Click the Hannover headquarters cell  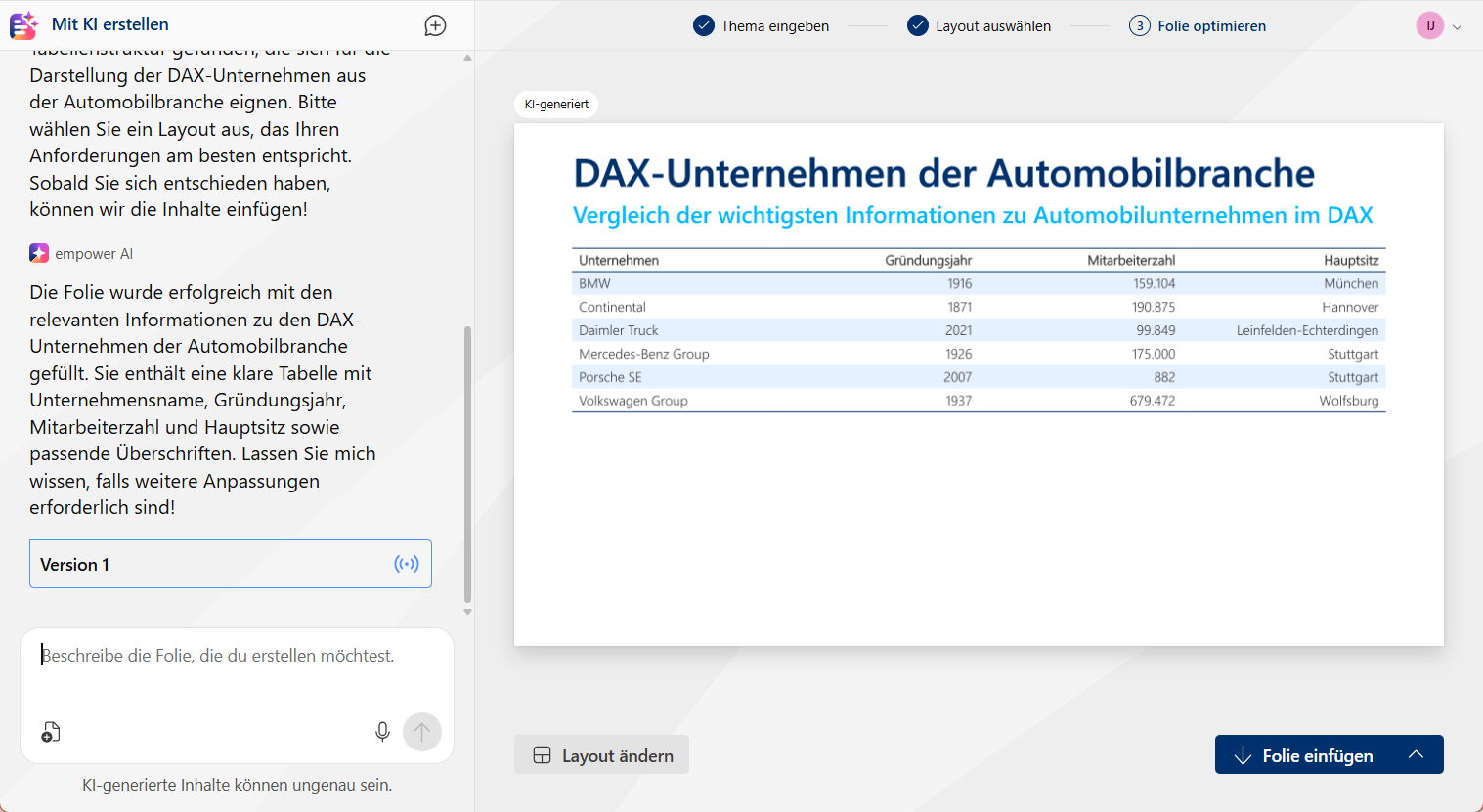click(1350, 307)
